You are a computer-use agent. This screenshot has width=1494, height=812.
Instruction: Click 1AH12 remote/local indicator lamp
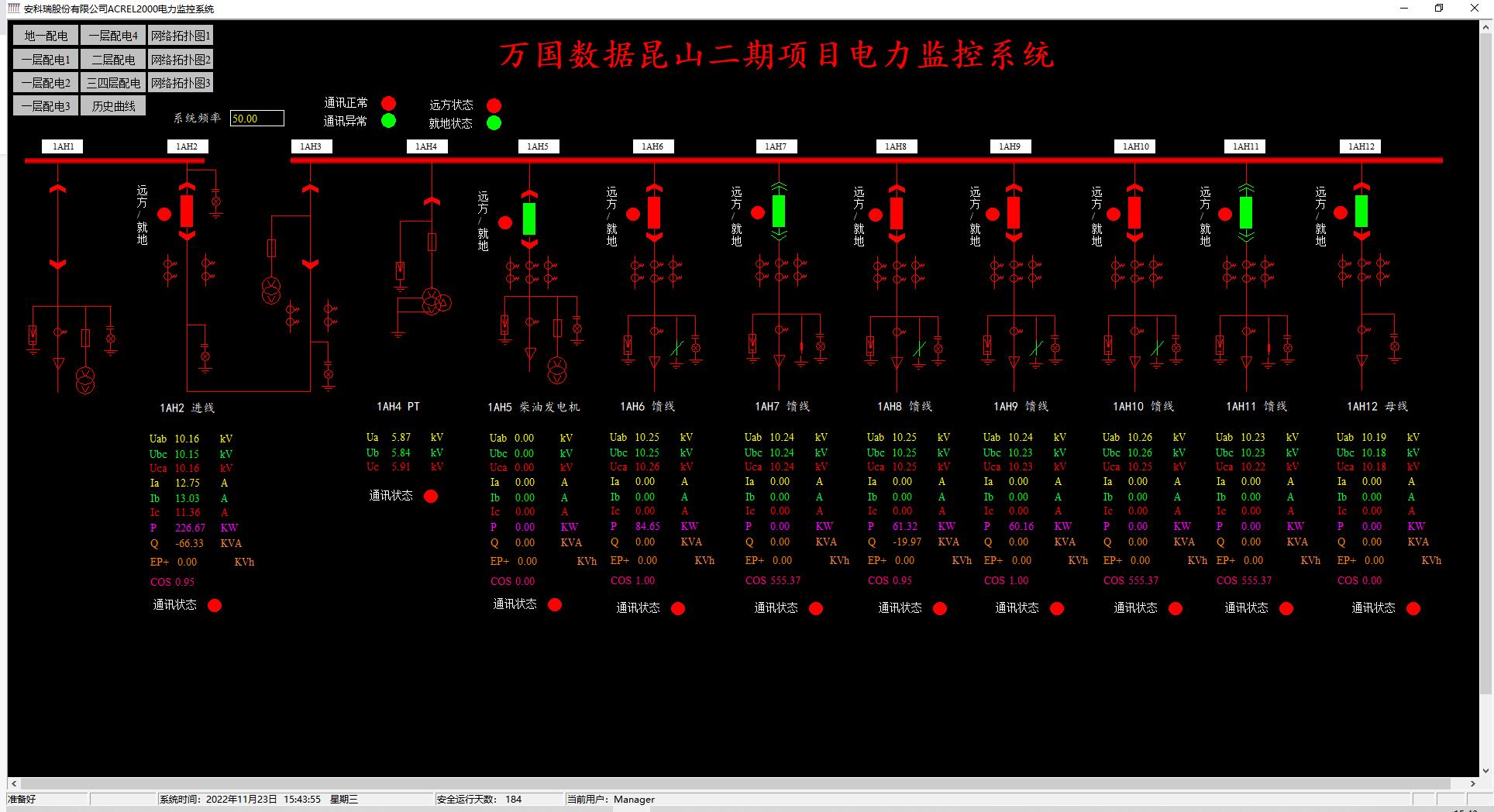click(1341, 213)
